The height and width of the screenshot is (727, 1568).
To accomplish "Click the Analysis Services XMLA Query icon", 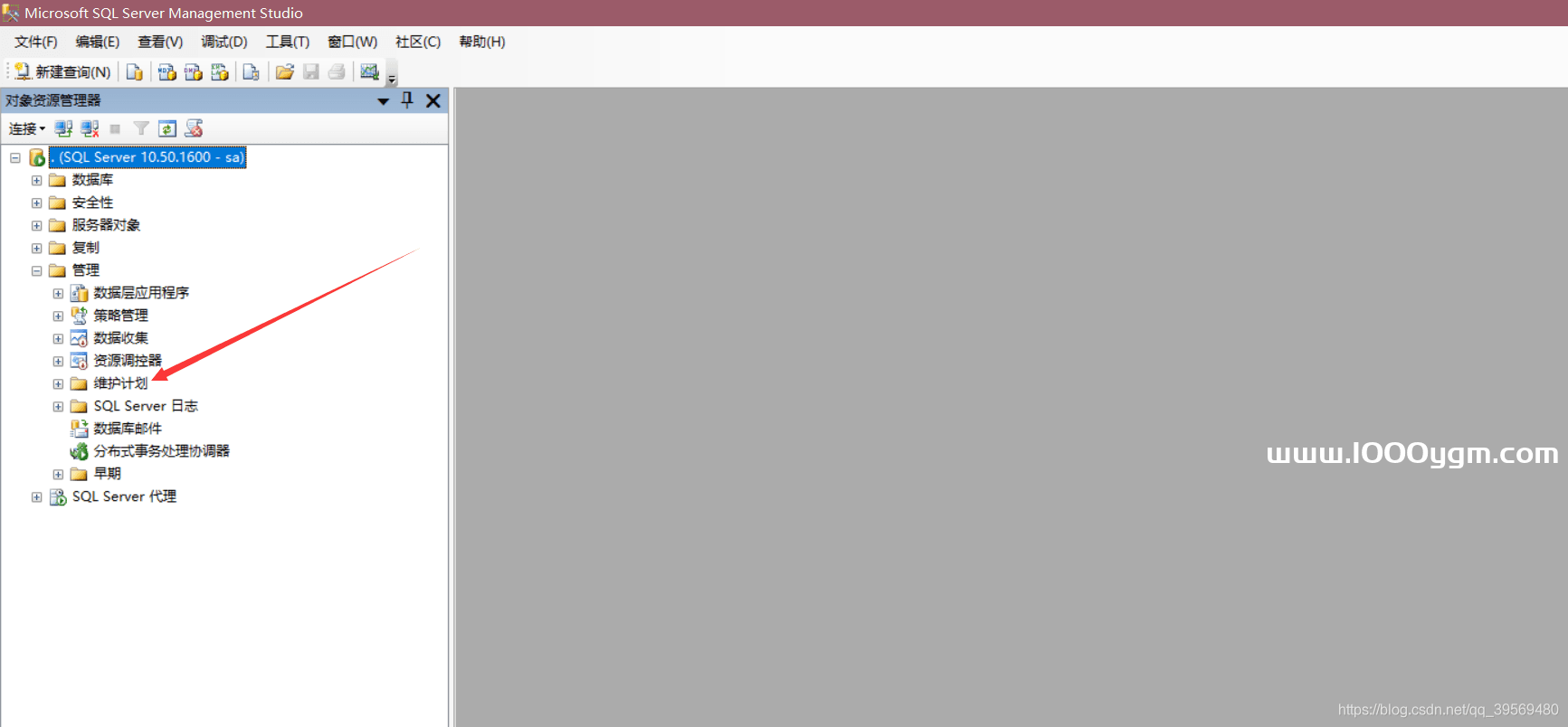I will pos(219,71).
